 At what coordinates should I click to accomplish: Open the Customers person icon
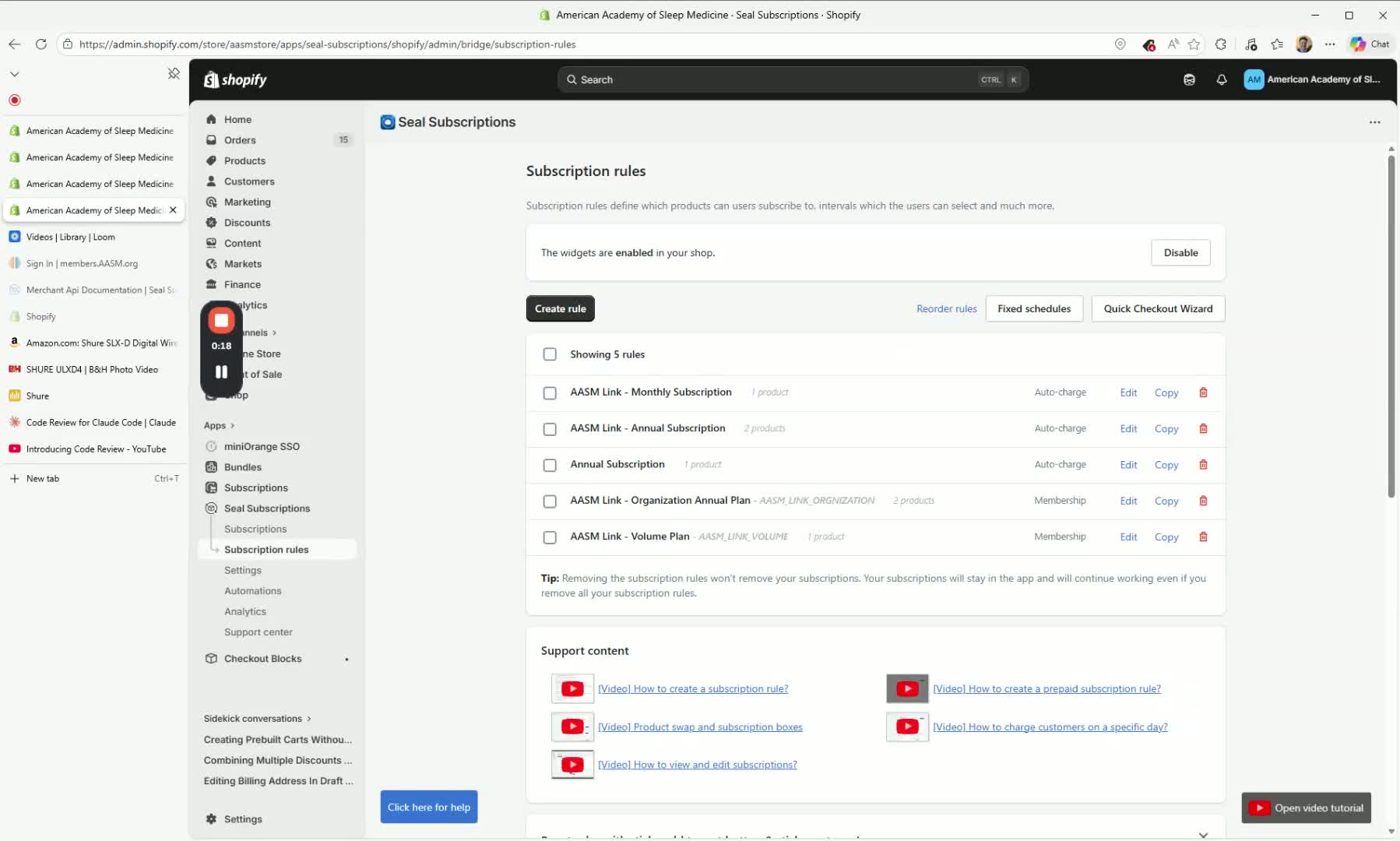click(x=211, y=181)
